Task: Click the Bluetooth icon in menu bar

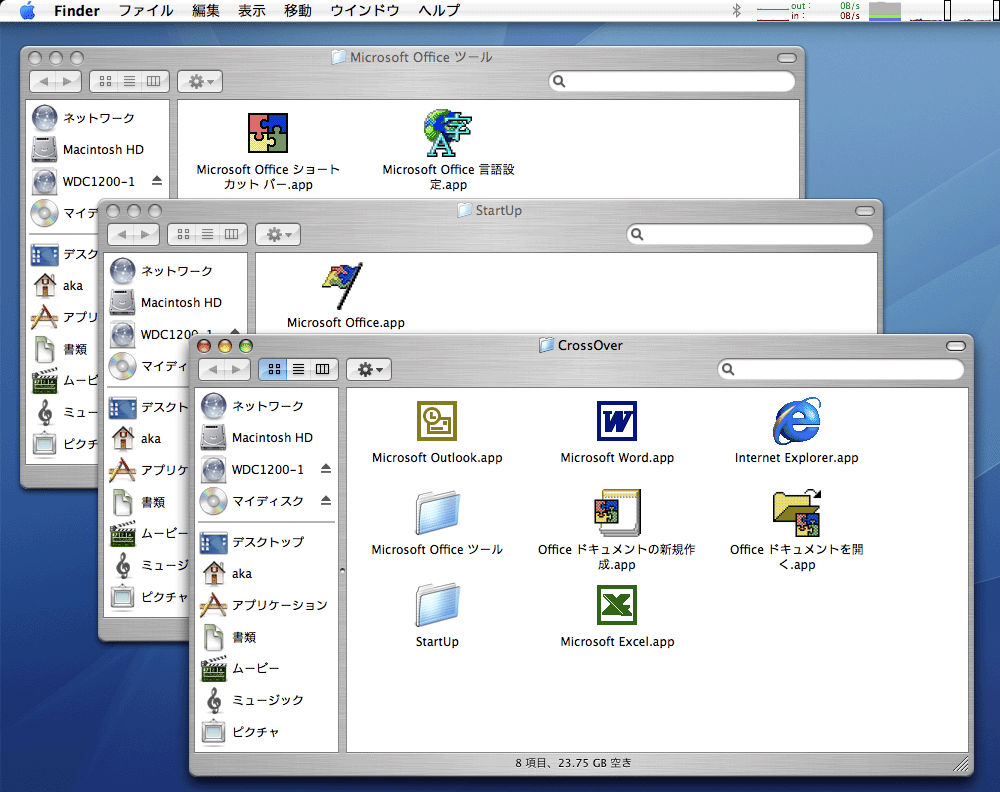Action: tap(737, 10)
